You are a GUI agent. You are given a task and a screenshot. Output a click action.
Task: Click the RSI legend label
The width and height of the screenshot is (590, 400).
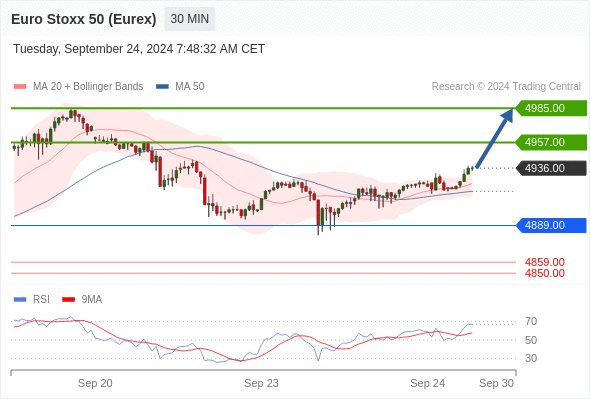click(41, 300)
